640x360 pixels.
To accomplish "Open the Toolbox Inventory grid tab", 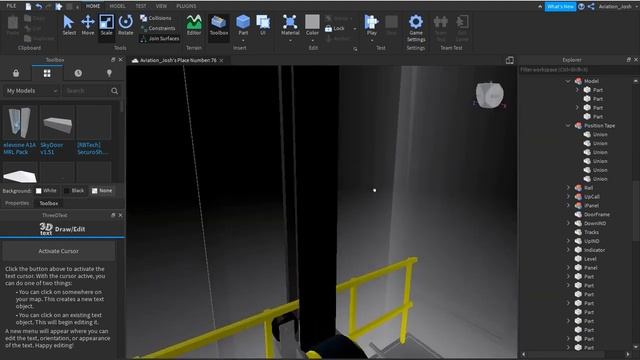I will pyautogui.click(x=47, y=73).
